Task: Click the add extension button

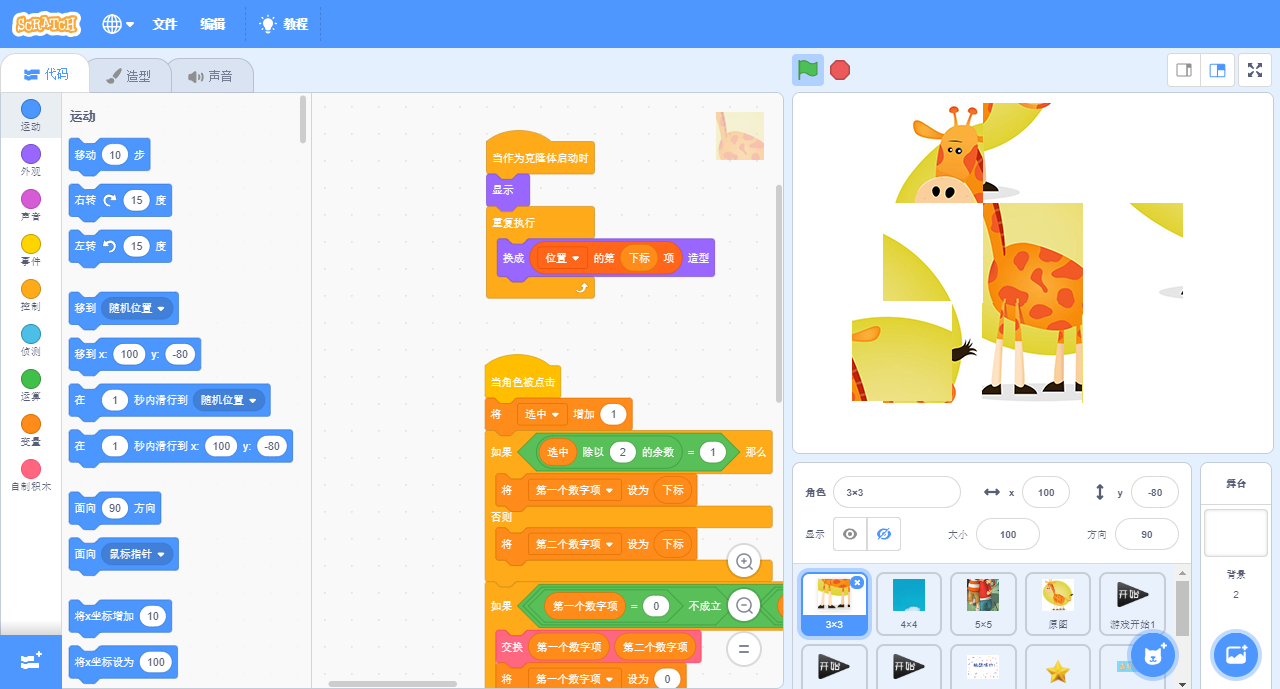Action: coord(31,661)
